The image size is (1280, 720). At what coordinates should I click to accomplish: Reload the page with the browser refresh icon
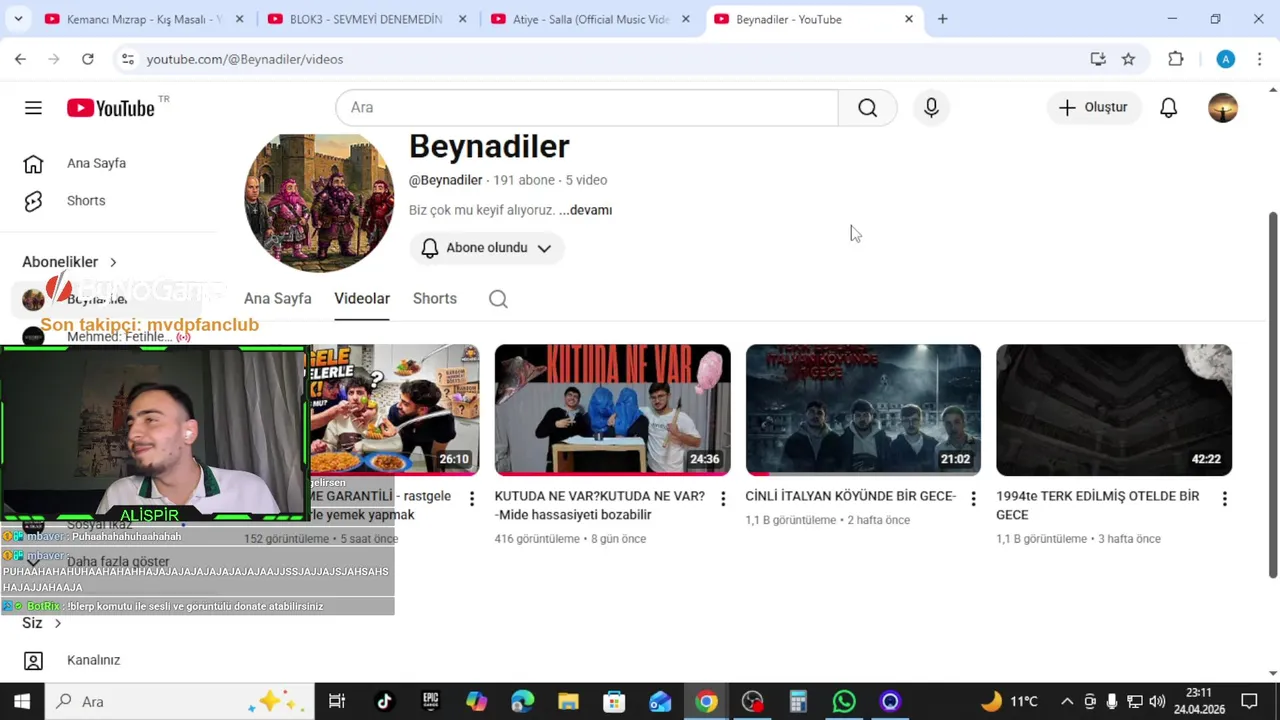[x=88, y=59]
